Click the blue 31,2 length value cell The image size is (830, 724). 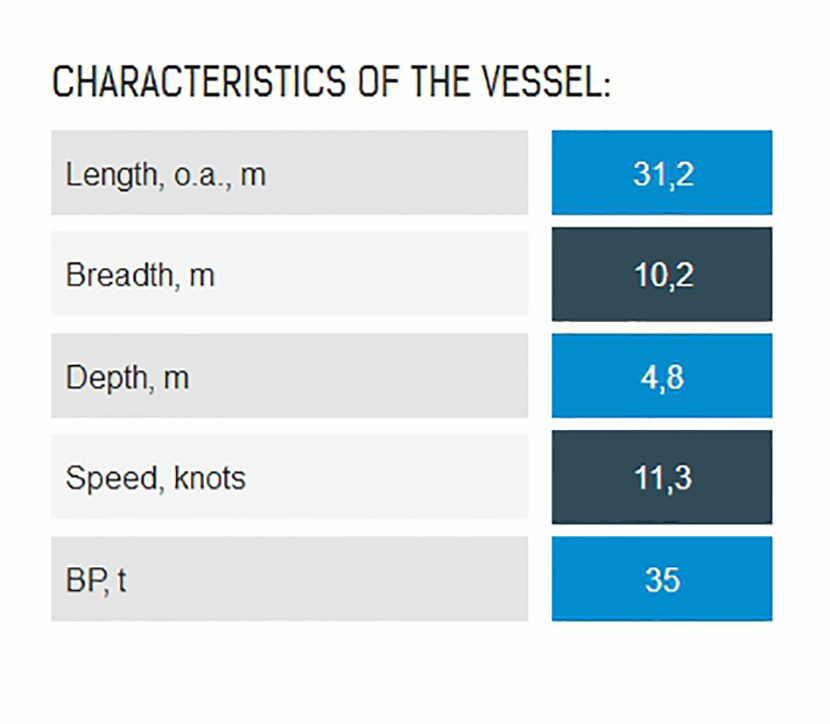662,173
